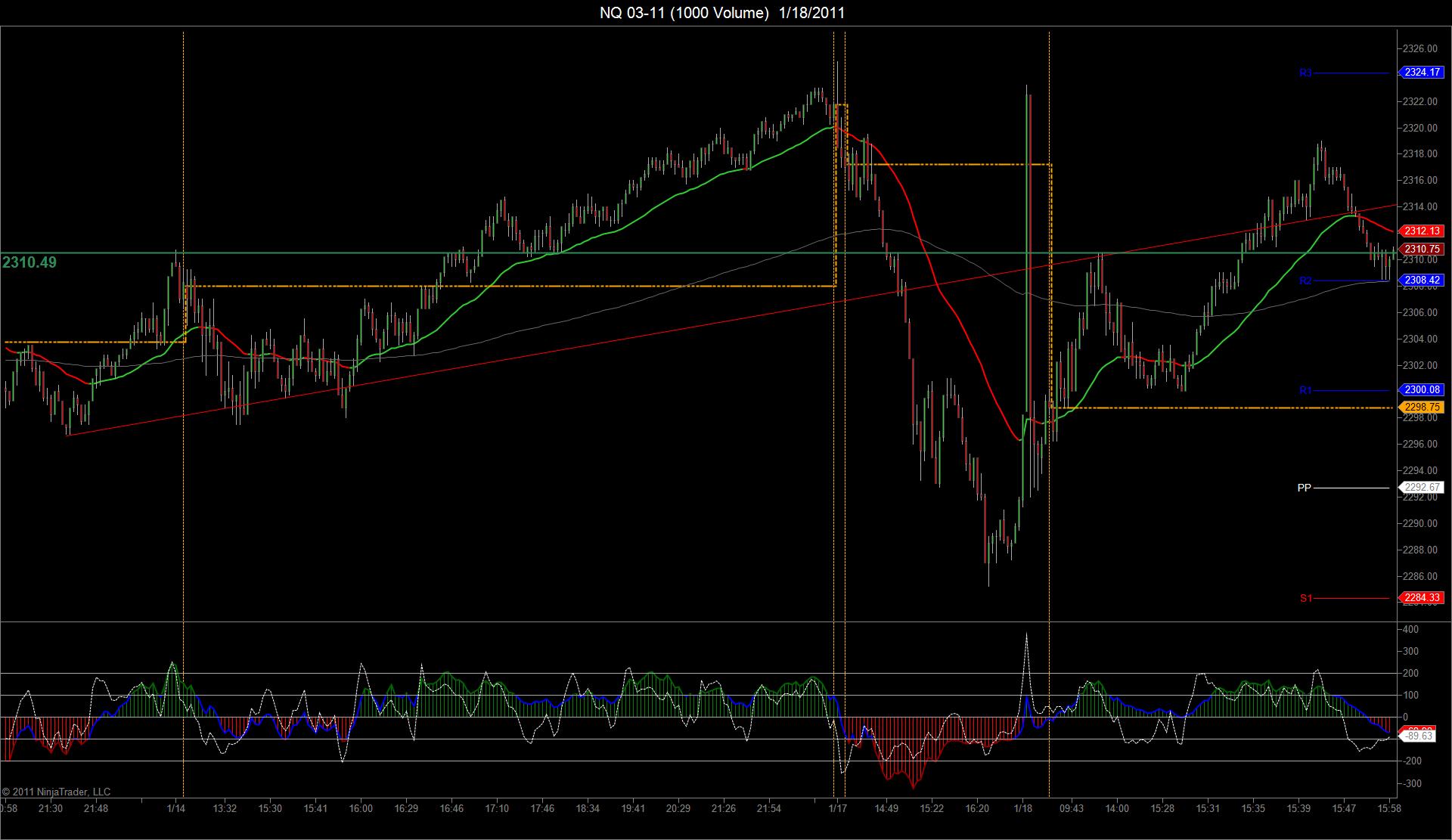Click the 1/17 date on time axis

point(836,808)
